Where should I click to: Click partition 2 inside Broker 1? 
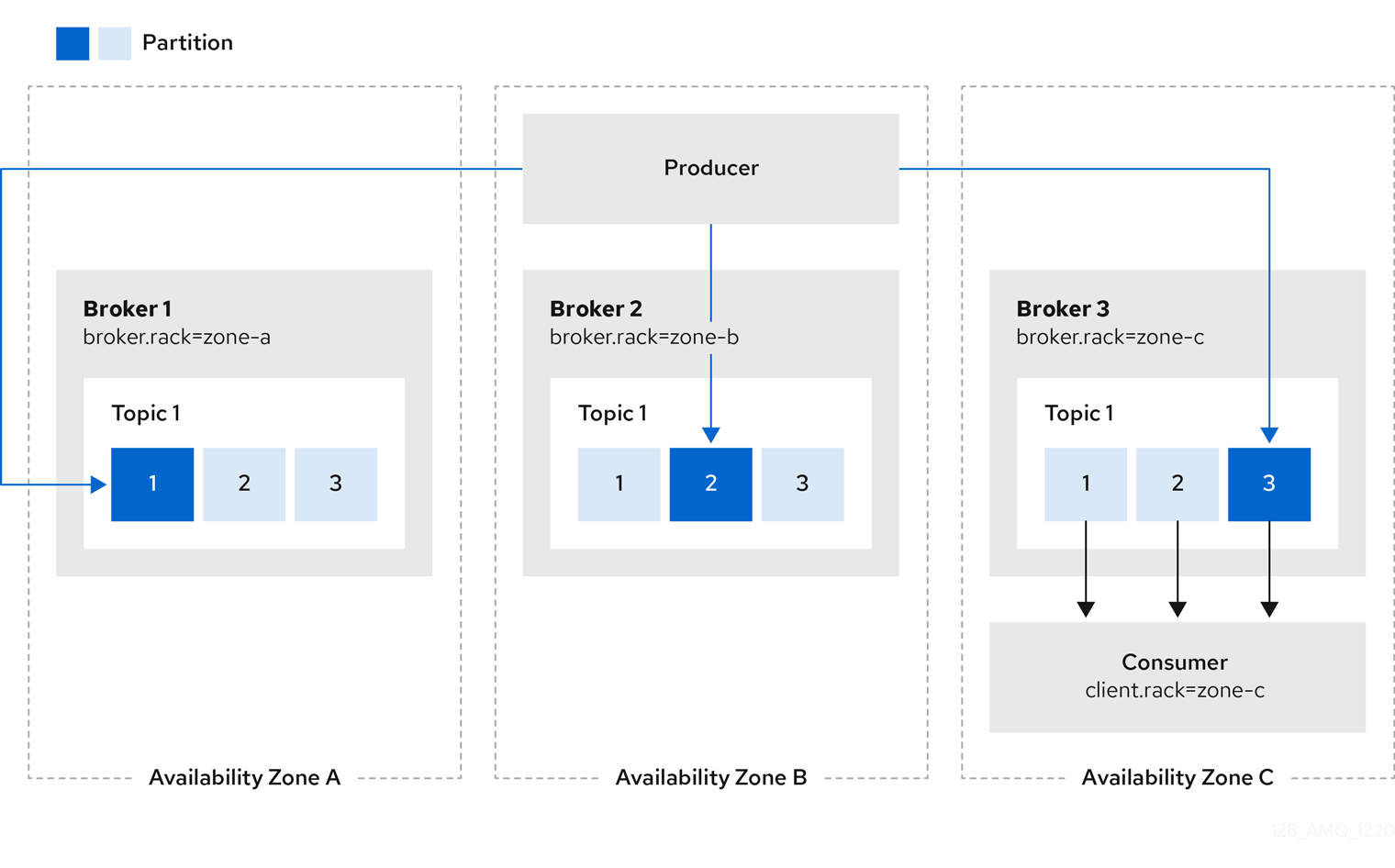click(244, 484)
